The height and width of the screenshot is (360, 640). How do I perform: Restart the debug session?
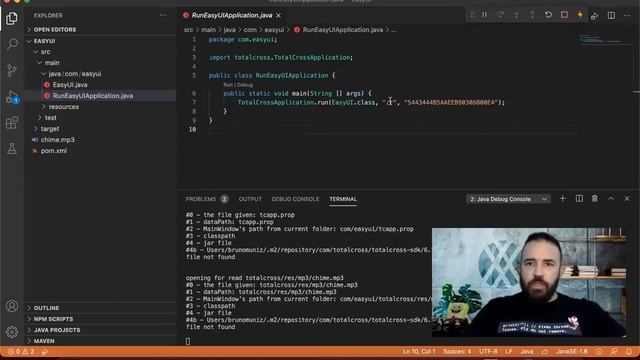(x=548, y=15)
